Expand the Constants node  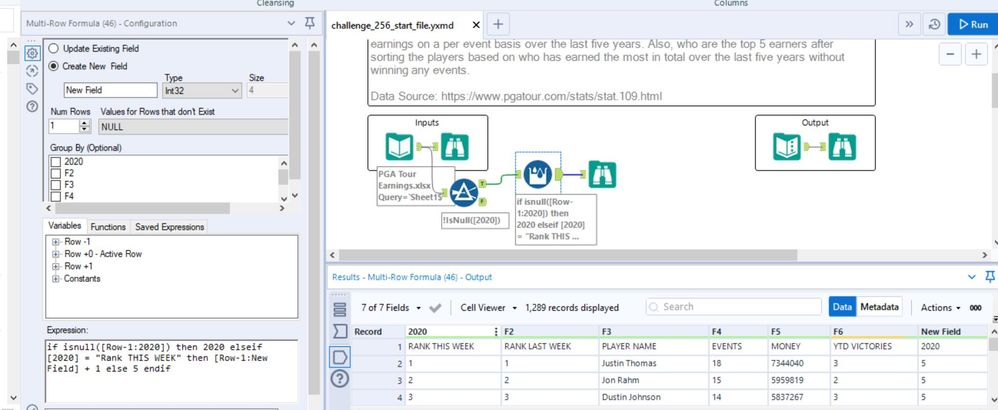pyautogui.click(x=56, y=279)
